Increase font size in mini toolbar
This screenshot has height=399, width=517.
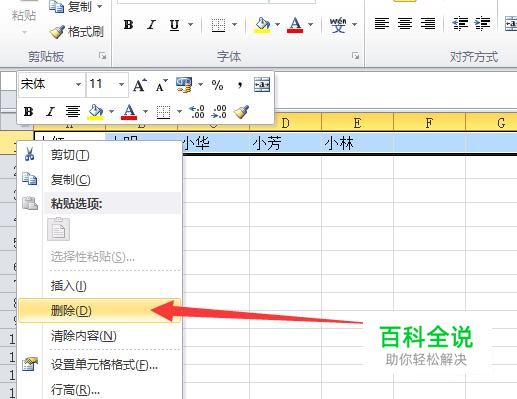(140, 85)
